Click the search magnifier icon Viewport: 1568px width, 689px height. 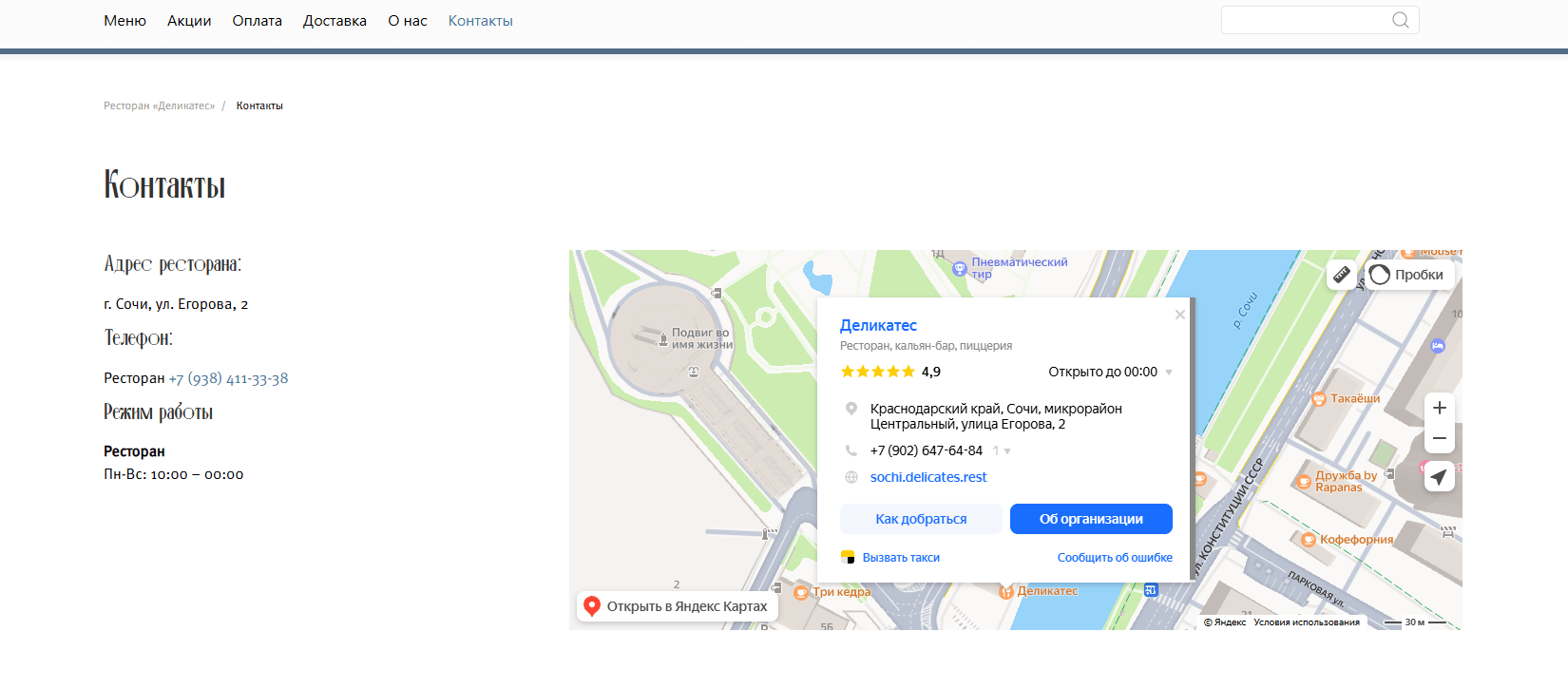[1400, 20]
